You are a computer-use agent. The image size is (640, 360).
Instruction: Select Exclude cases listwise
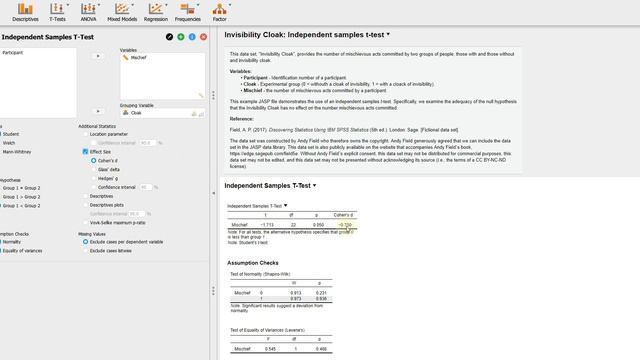tap(85, 251)
